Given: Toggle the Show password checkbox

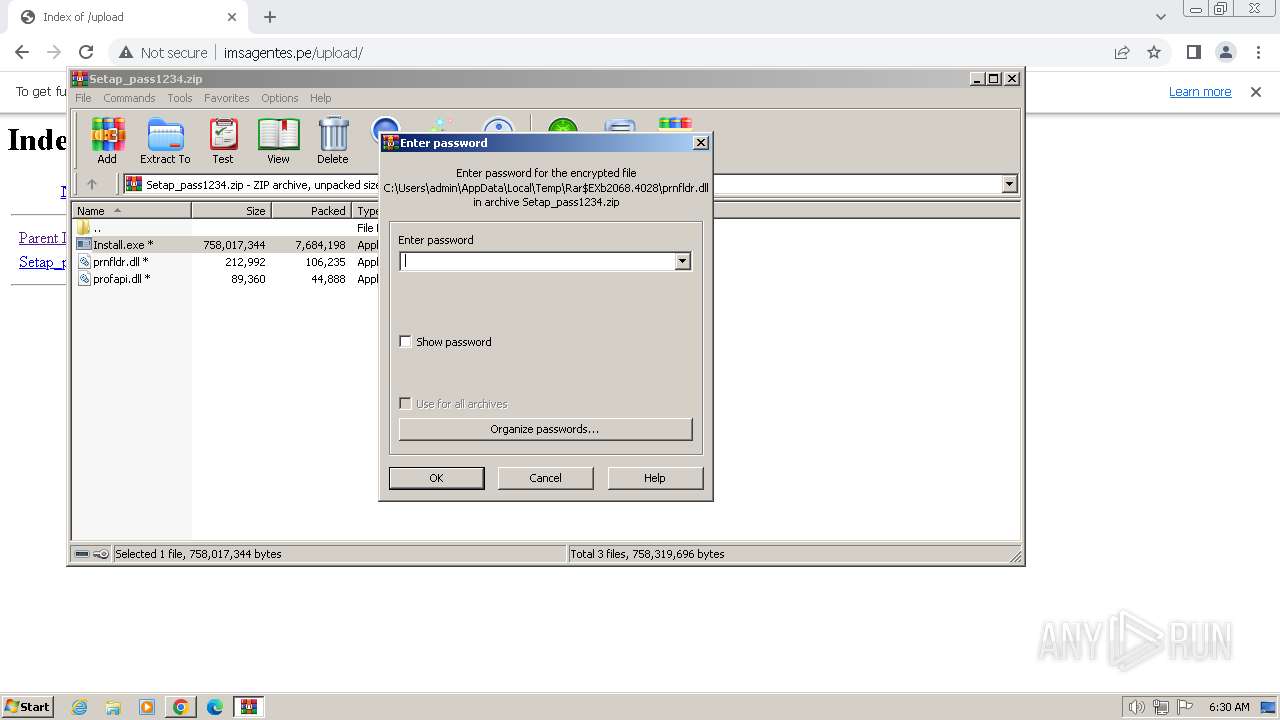Looking at the screenshot, I should [405, 342].
